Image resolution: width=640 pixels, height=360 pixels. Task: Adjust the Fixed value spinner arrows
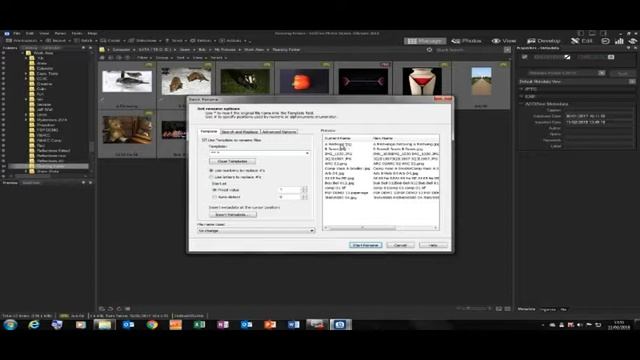(304, 190)
